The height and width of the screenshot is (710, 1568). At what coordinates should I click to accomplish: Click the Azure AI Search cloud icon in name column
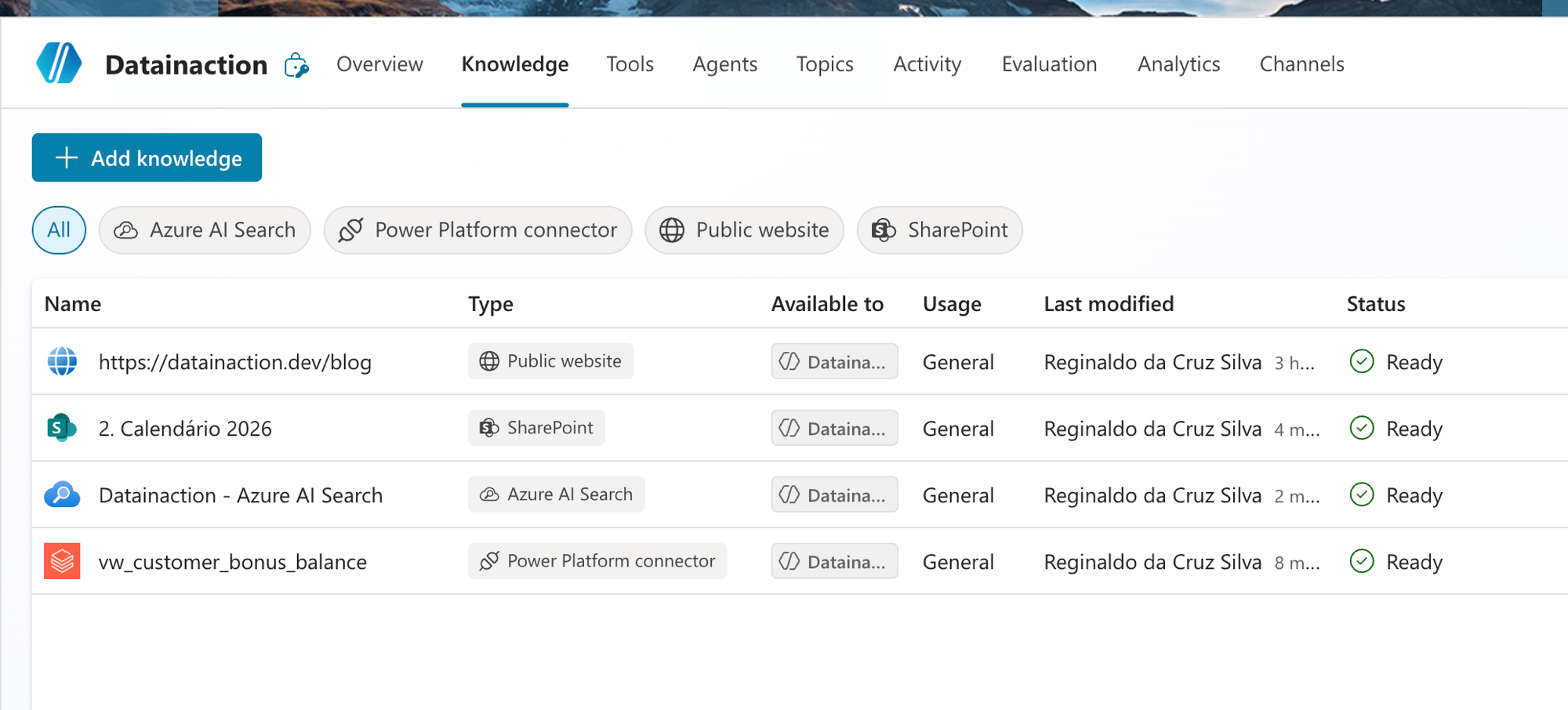pyautogui.click(x=62, y=494)
